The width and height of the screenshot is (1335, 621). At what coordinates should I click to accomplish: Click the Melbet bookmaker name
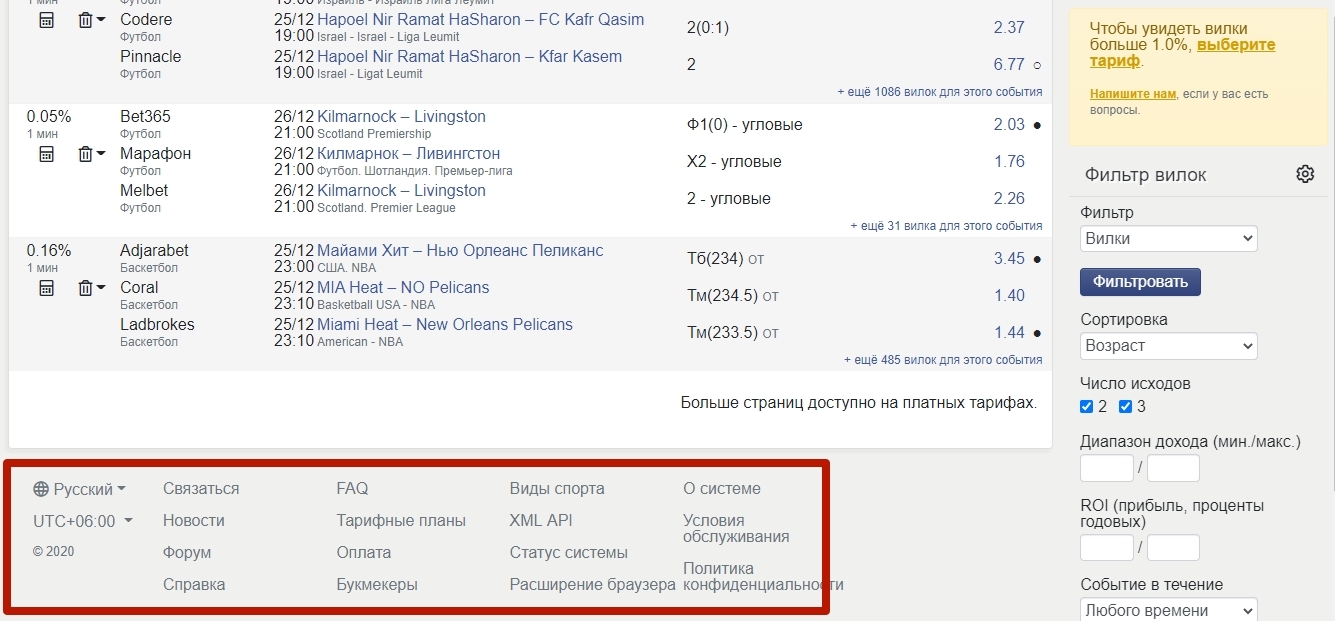144,191
